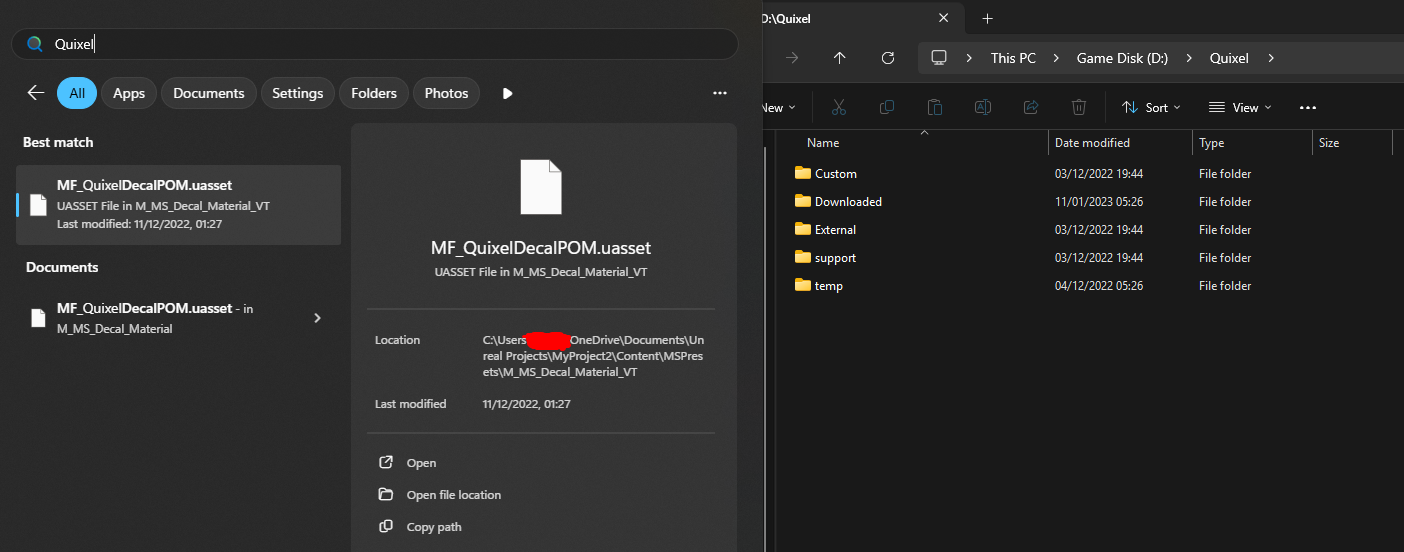
Task: Select the temp folder row
Action: click(1090, 285)
